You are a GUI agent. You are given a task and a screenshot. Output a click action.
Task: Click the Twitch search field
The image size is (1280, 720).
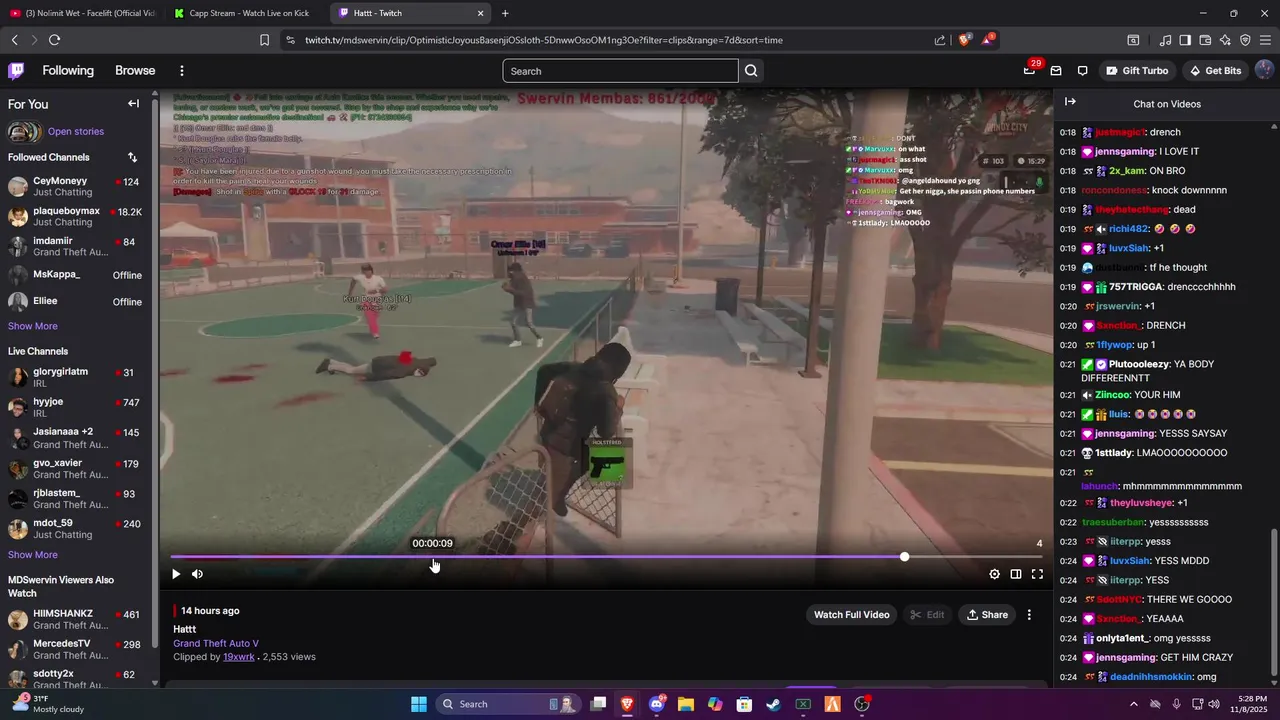pos(620,71)
